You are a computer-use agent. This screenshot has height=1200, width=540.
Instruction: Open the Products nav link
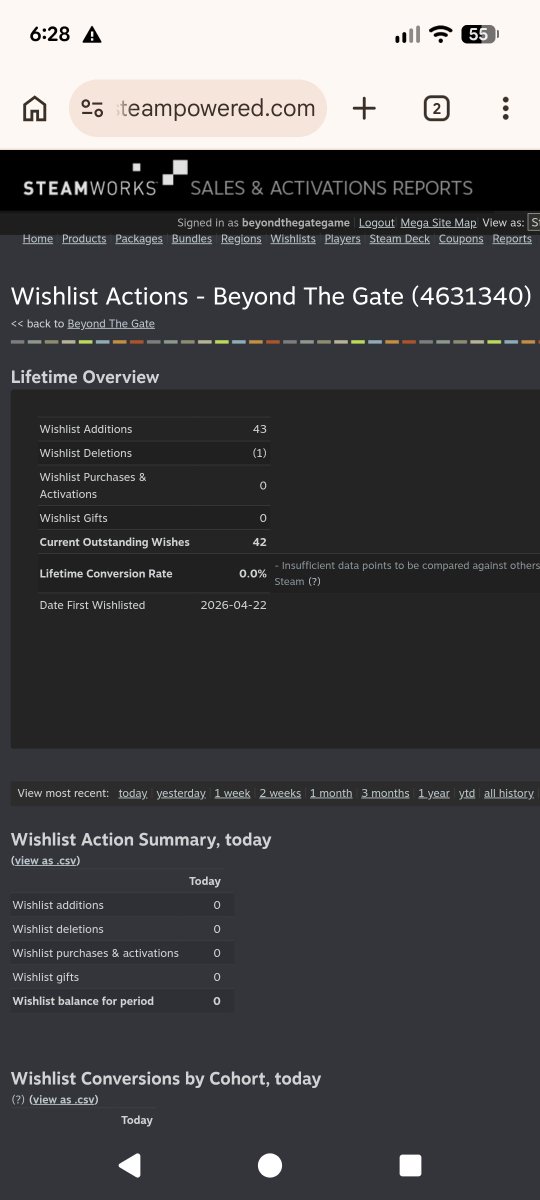pos(84,239)
